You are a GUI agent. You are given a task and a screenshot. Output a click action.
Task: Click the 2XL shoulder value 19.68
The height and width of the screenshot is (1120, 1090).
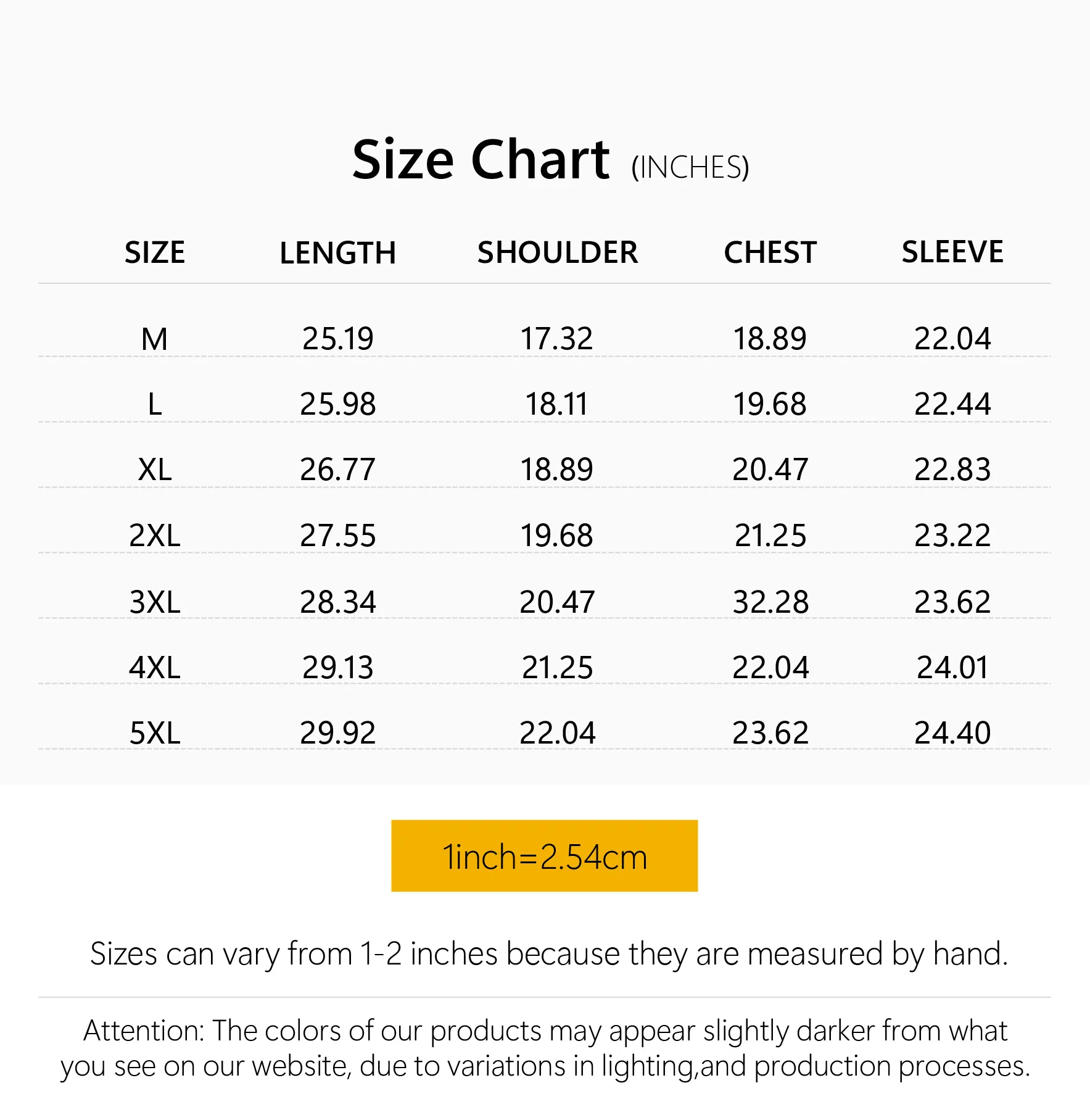[556, 535]
